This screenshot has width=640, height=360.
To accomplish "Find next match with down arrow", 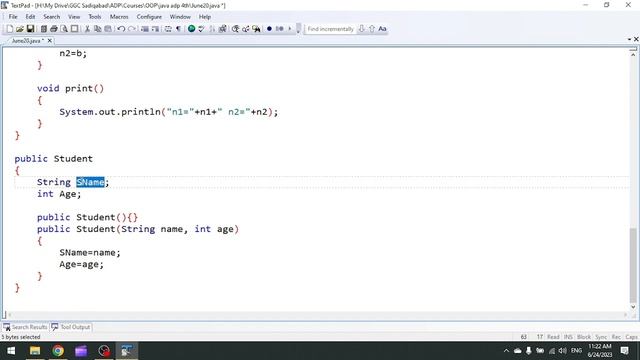I will pos(361,29).
